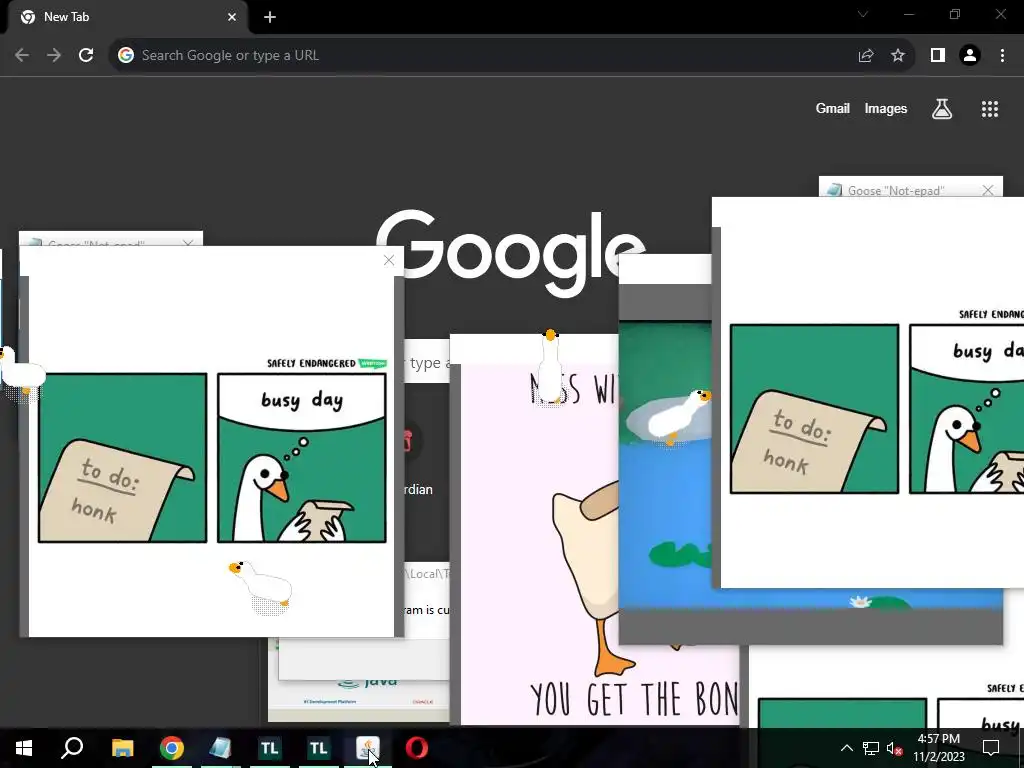This screenshot has width=1024, height=768.
Task: Click the SAFELY ENDANGERED label in left comic
Action: pyautogui.click(x=311, y=363)
